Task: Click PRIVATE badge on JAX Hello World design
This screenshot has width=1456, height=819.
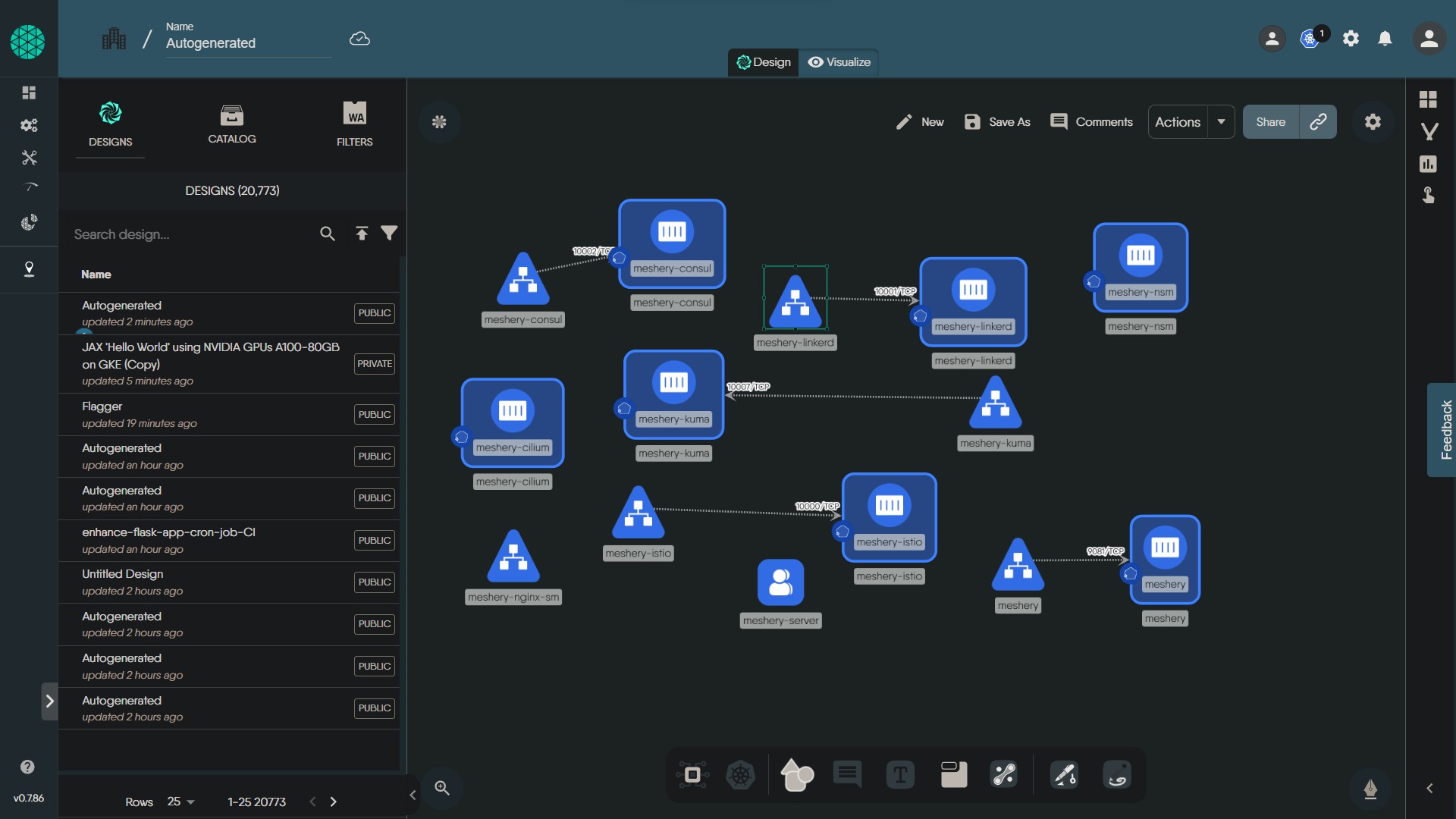Action: coord(375,364)
